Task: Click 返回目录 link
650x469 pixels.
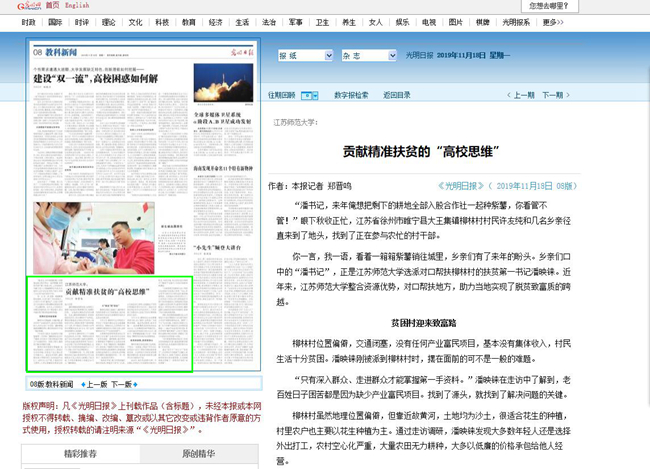Action: click(x=397, y=95)
